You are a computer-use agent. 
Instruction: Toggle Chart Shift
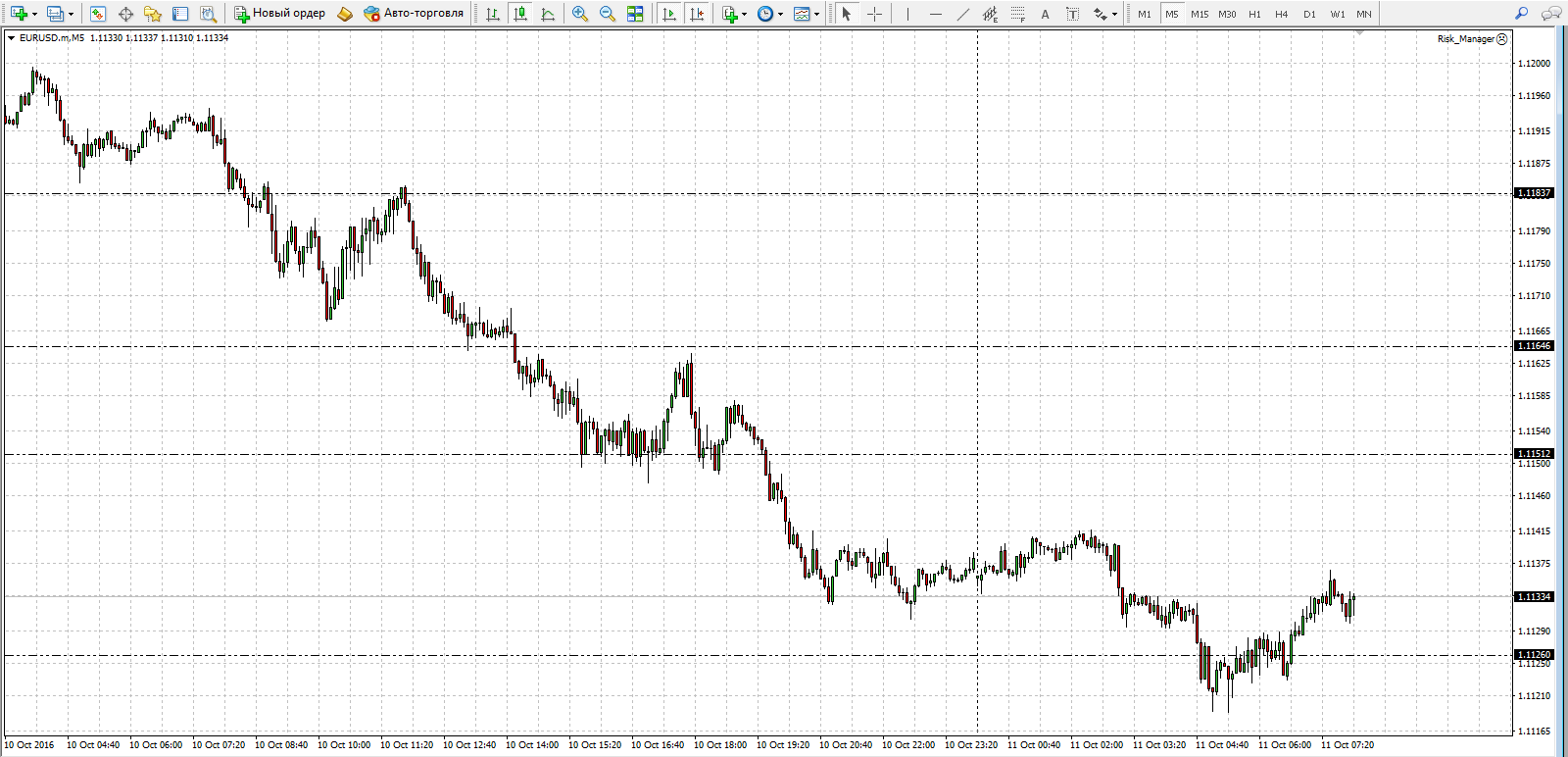(697, 14)
